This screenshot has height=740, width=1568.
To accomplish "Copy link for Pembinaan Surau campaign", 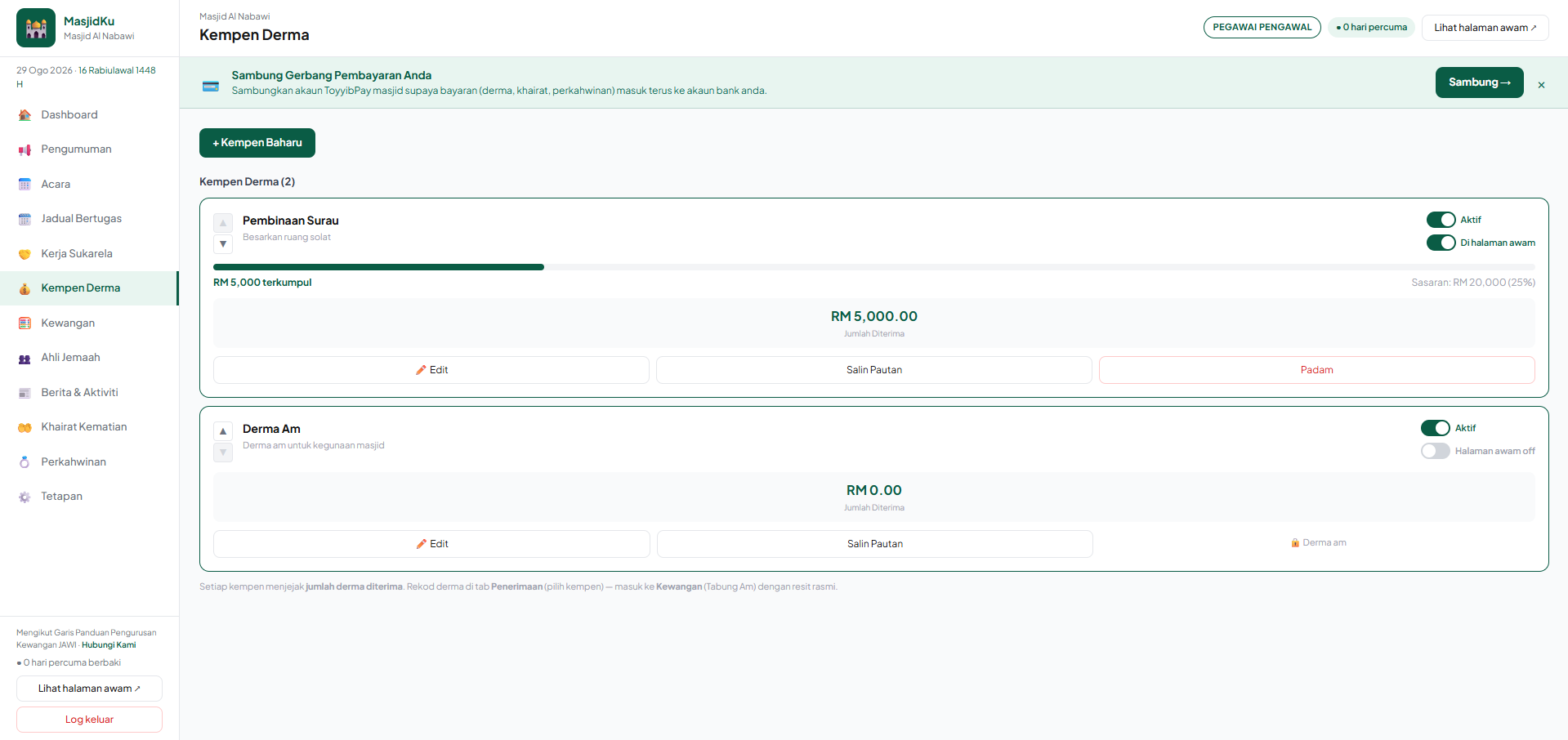I will coord(874,370).
